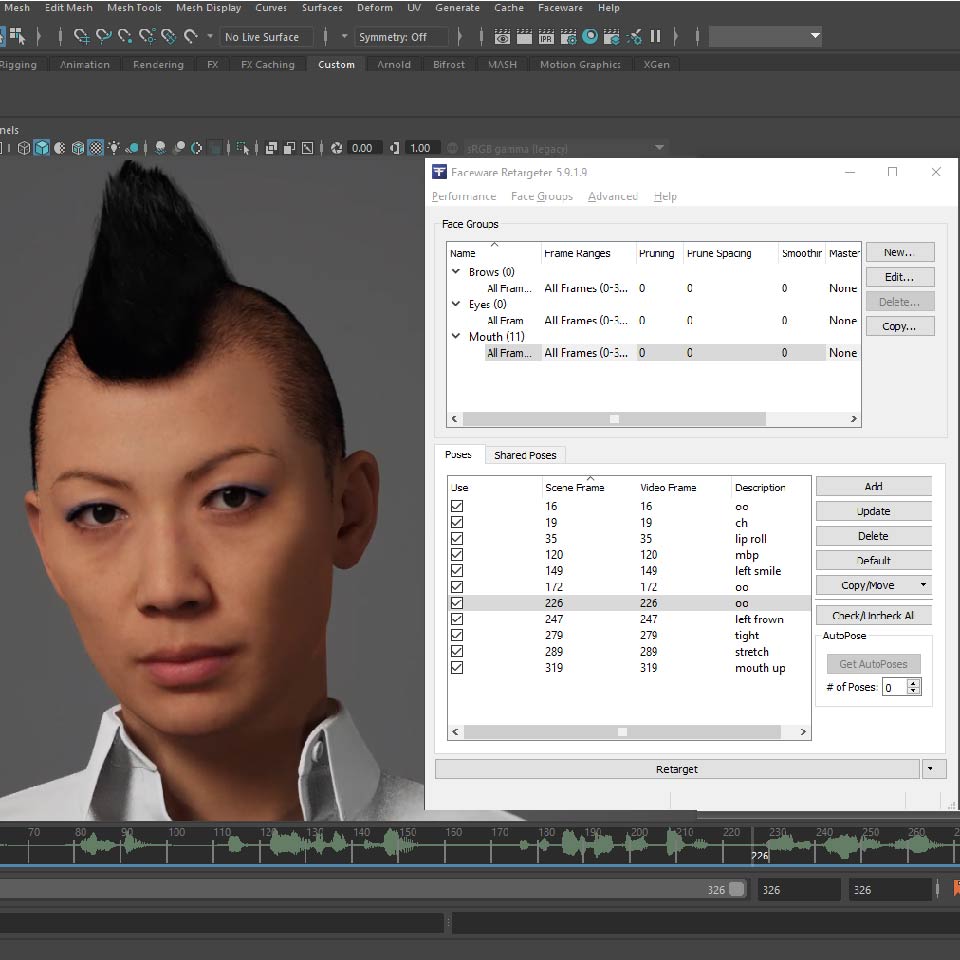Activate Snap to Grids magnet icon

click(82, 37)
